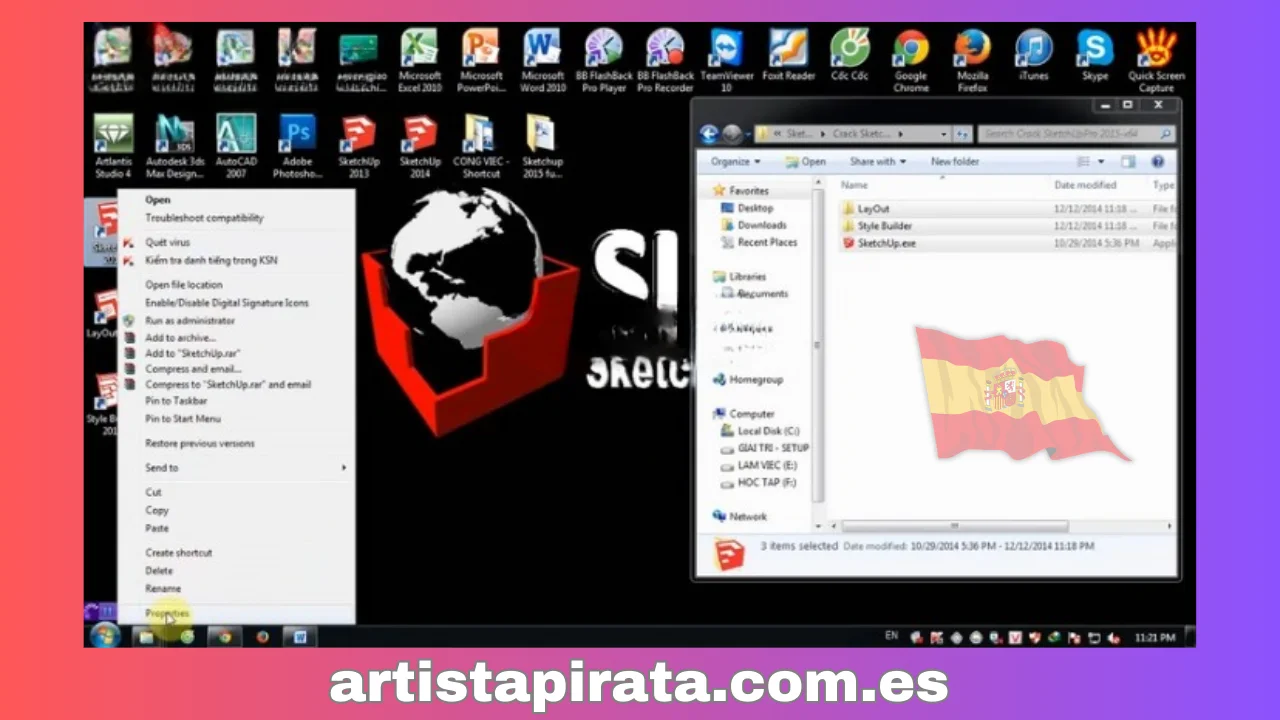
Task: Click Chrome icon in taskbar
Action: pyautogui.click(x=224, y=636)
